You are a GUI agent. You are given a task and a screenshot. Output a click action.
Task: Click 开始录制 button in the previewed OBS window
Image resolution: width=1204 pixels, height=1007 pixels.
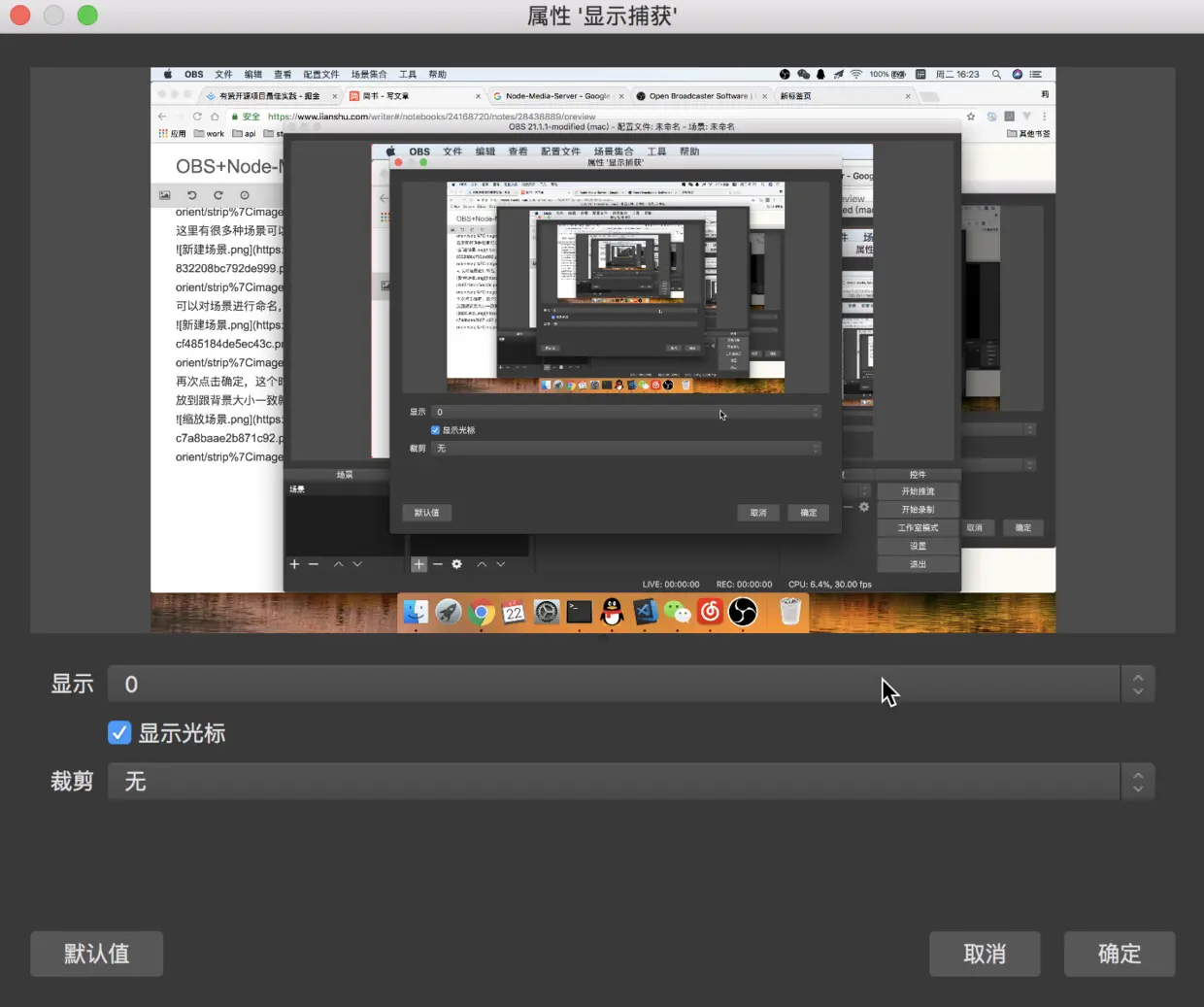918,510
